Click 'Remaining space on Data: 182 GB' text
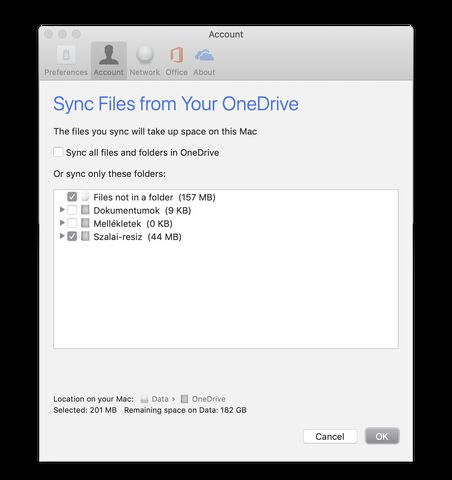This screenshot has height=480, width=452. (185, 410)
